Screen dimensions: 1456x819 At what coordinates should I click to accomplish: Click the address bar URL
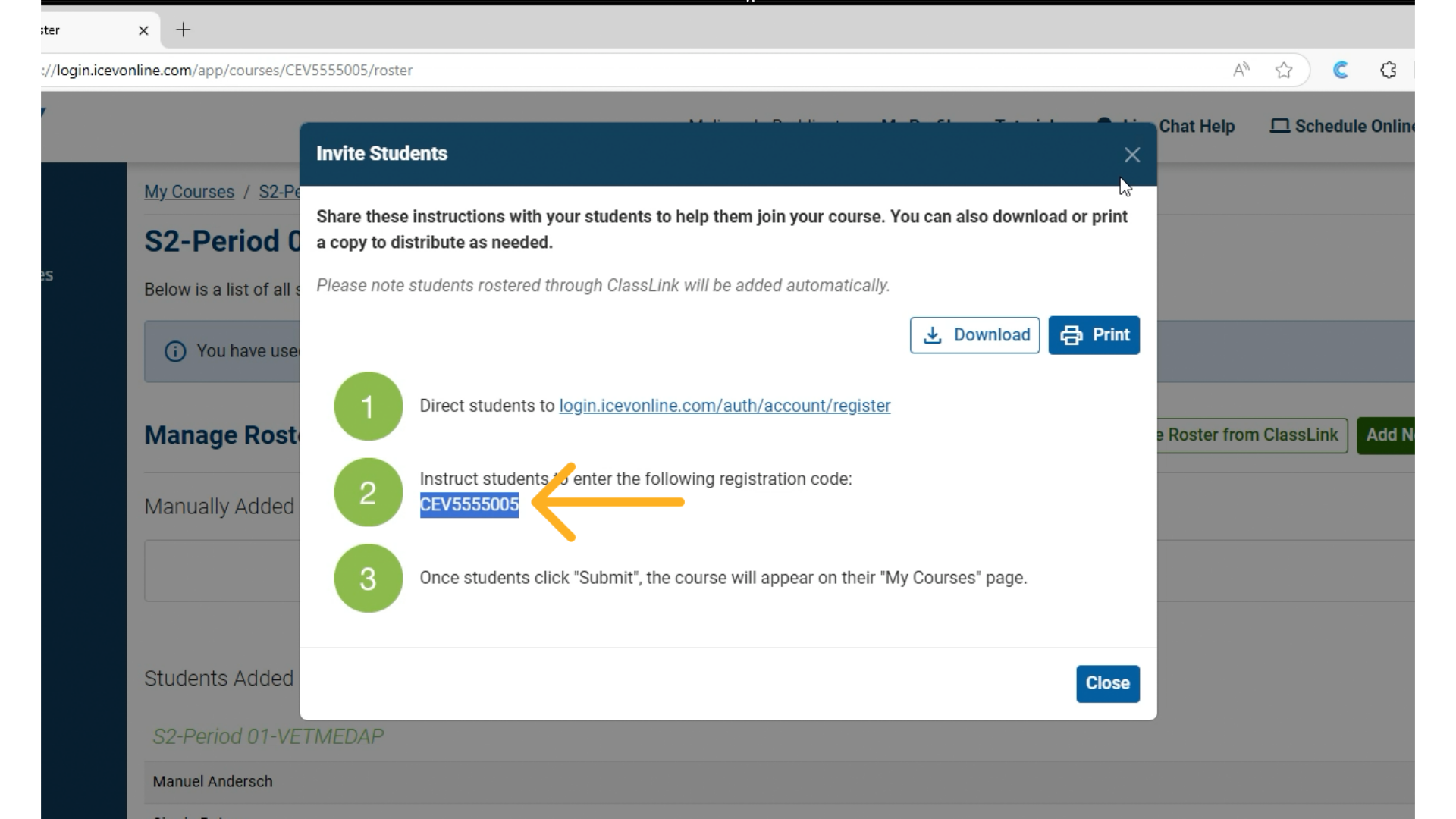[227, 70]
